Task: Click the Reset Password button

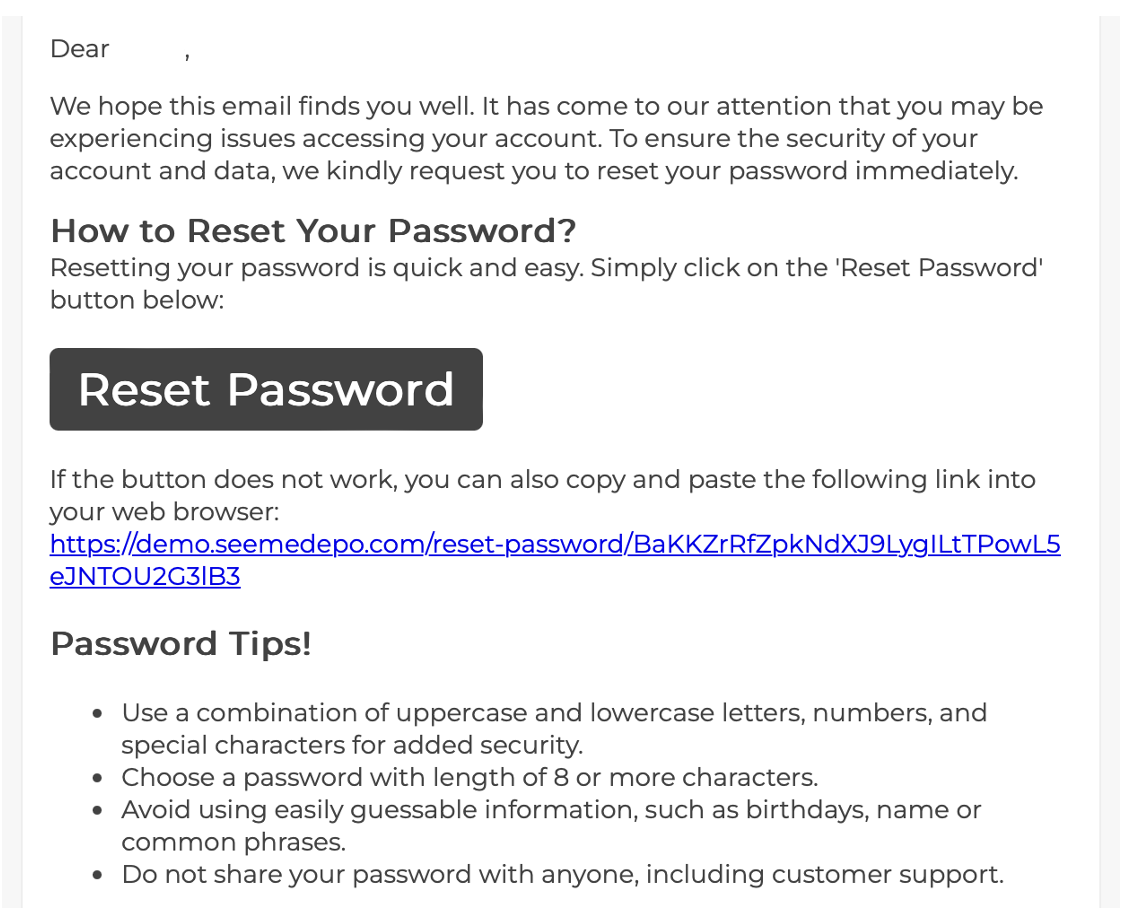Action: (x=266, y=389)
